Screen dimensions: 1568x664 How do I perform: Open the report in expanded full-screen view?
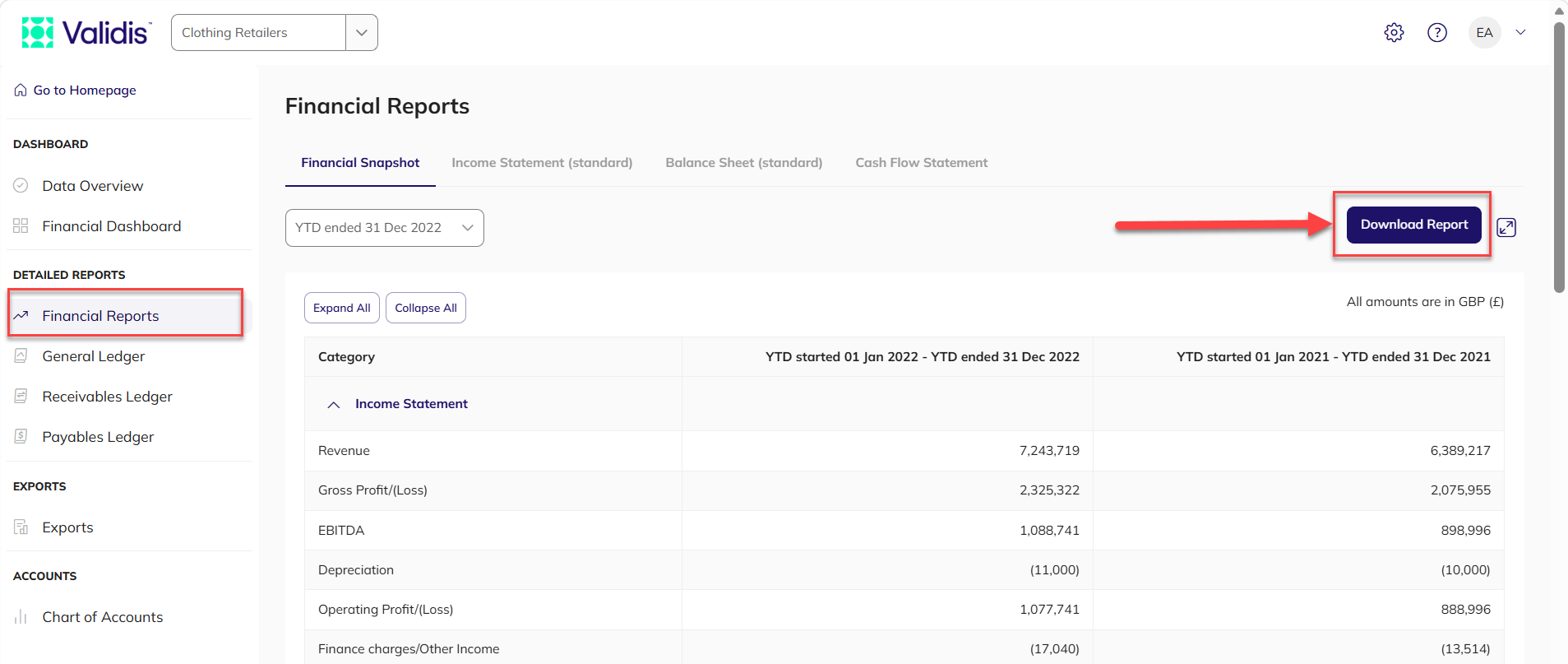(1506, 227)
